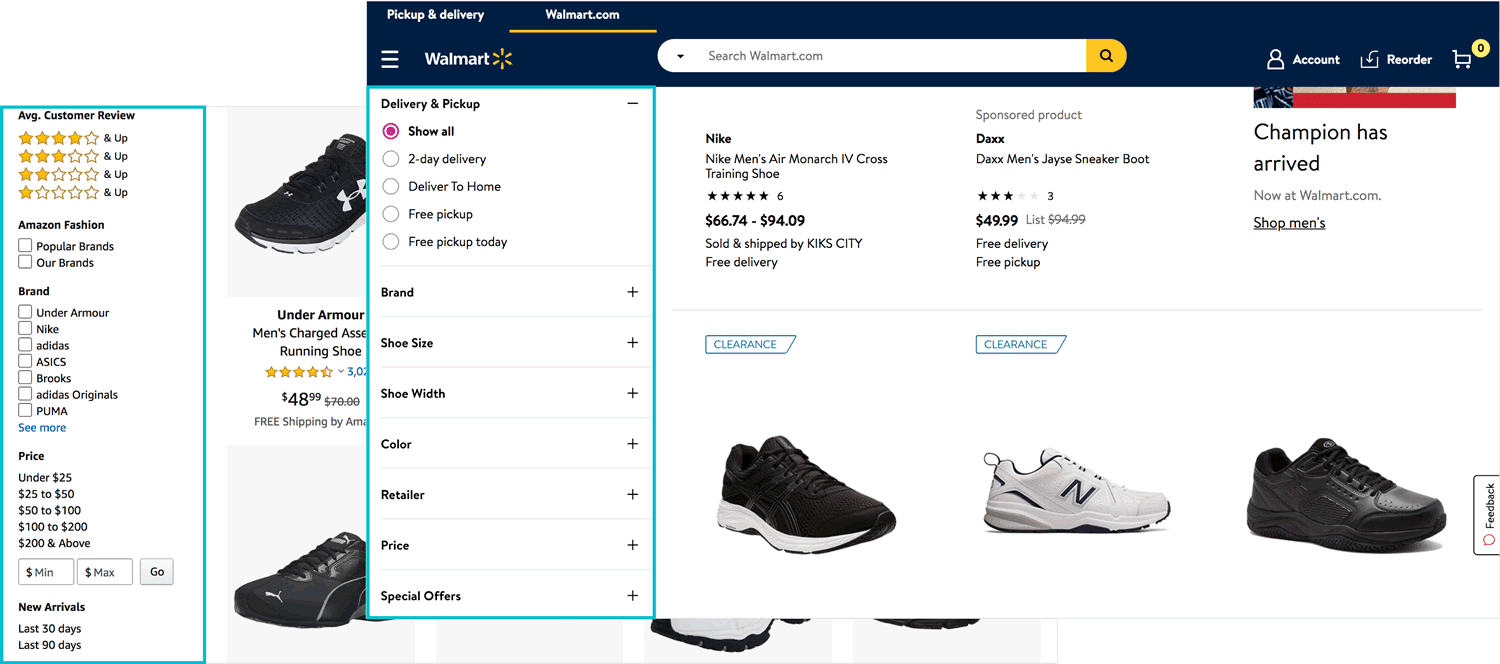1500x664 pixels.
Task: Filter Amazon price $25 to $50
Action: tap(46, 494)
